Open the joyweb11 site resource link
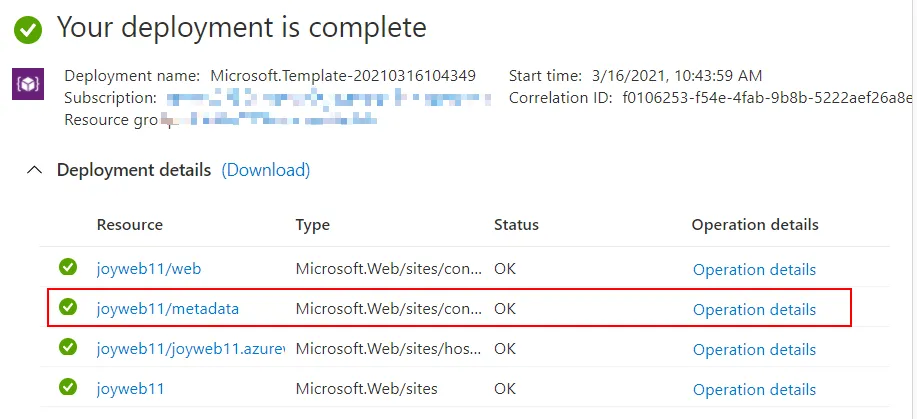This screenshot has width=917, height=419. (130, 389)
